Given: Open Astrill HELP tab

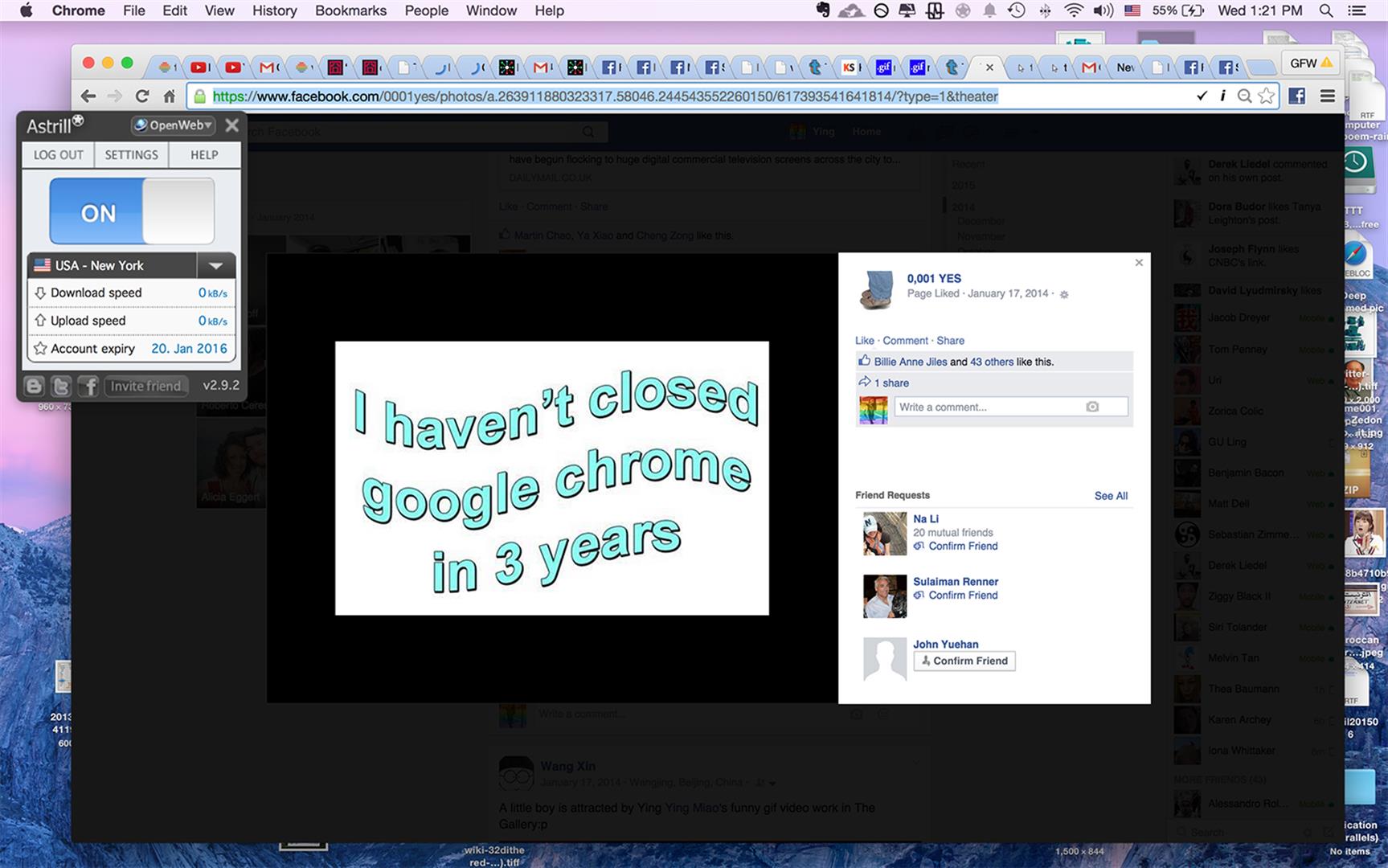Looking at the screenshot, I should coord(204,155).
